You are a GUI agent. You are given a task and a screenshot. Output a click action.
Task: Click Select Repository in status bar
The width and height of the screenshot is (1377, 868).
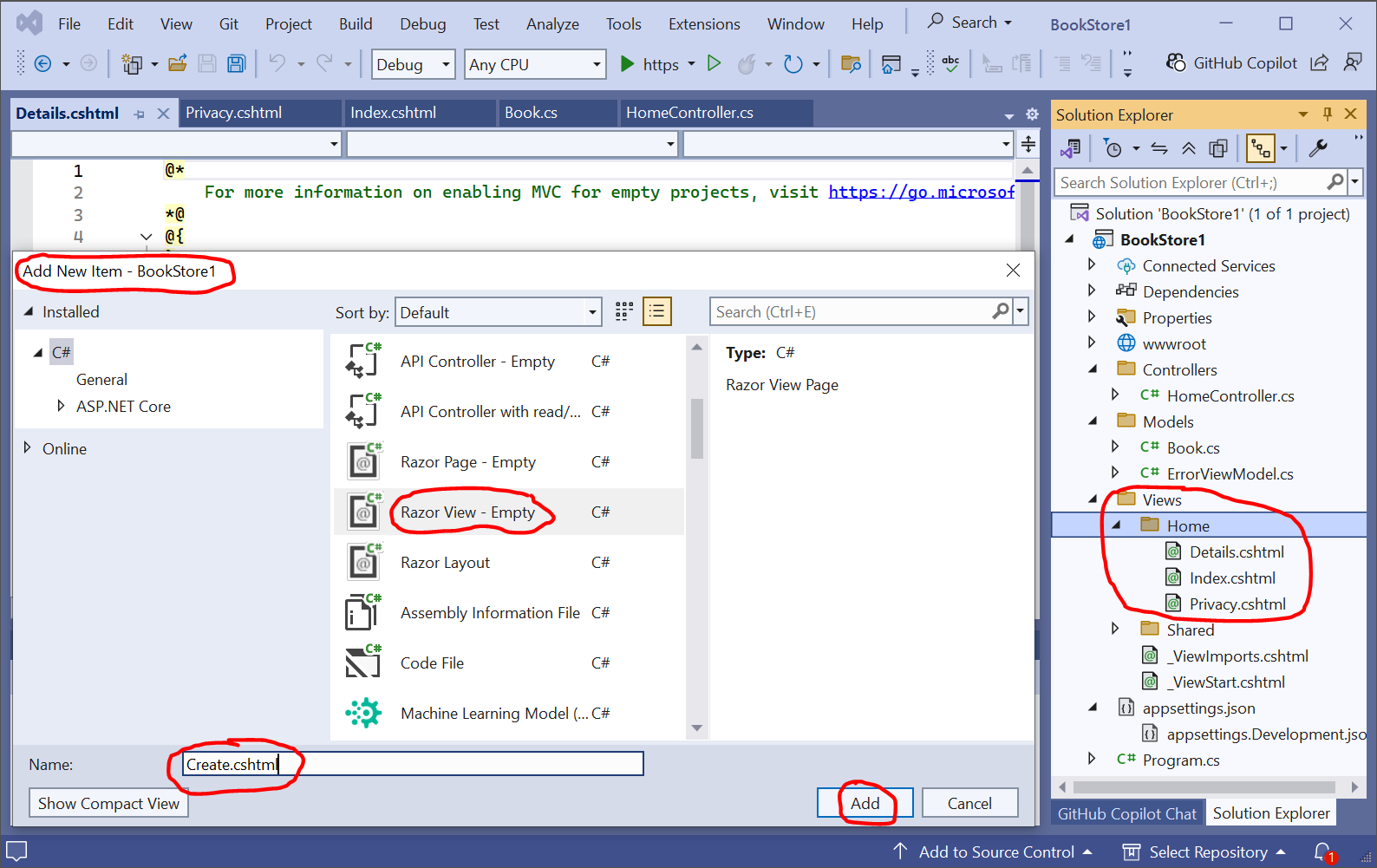(1204, 852)
